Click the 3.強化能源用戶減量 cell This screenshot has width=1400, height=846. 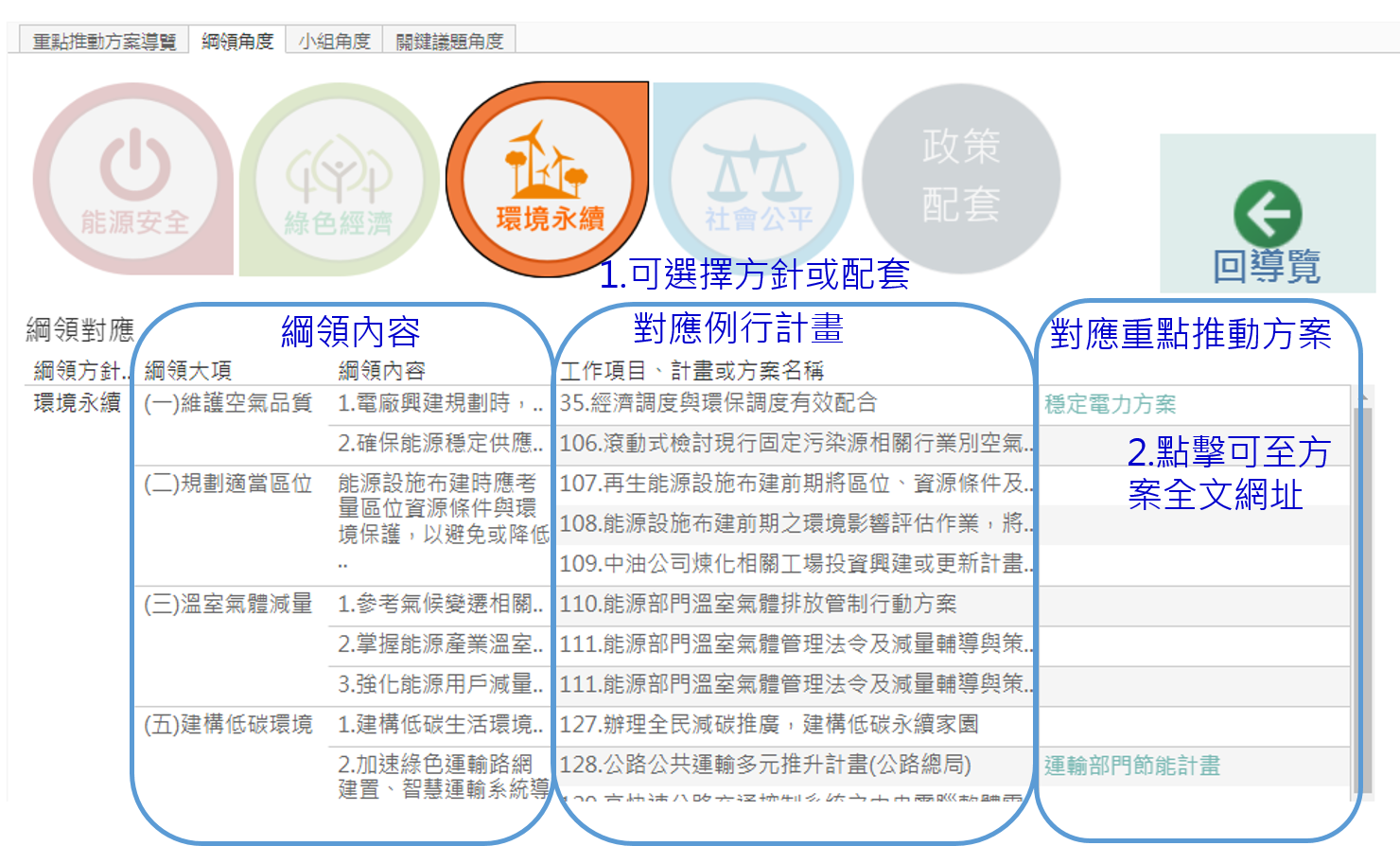pyautogui.click(x=441, y=684)
